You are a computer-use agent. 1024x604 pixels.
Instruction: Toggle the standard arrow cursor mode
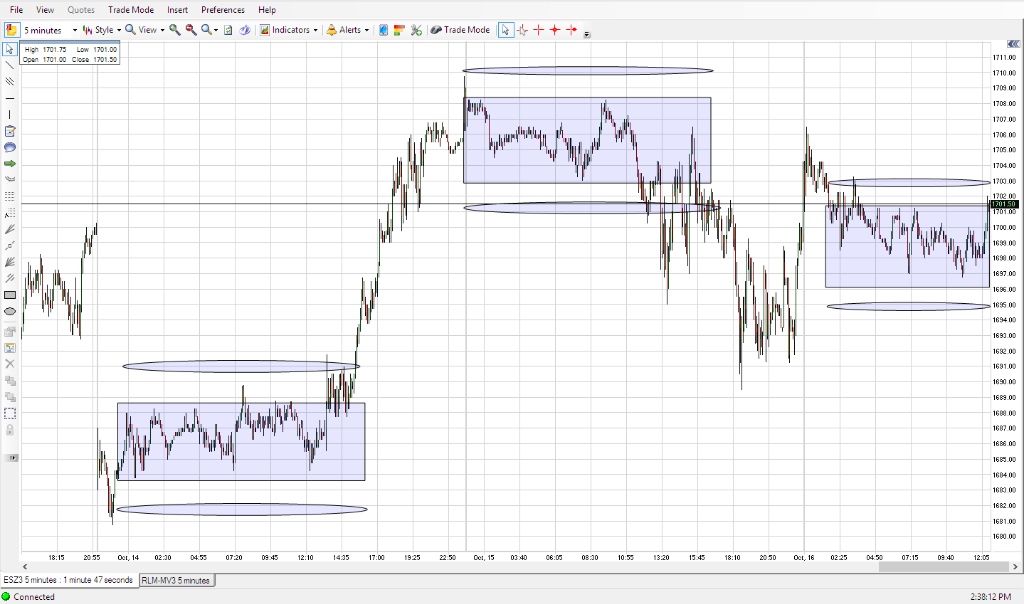click(x=506, y=30)
